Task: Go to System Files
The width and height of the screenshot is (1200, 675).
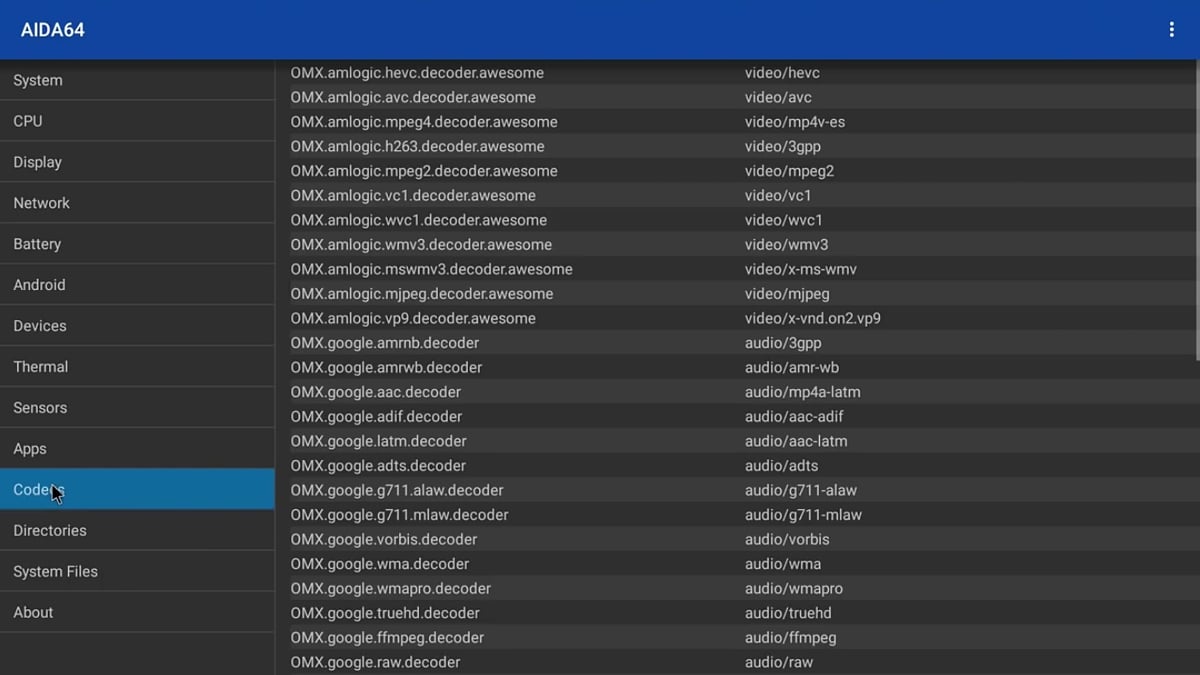Action: pos(56,572)
